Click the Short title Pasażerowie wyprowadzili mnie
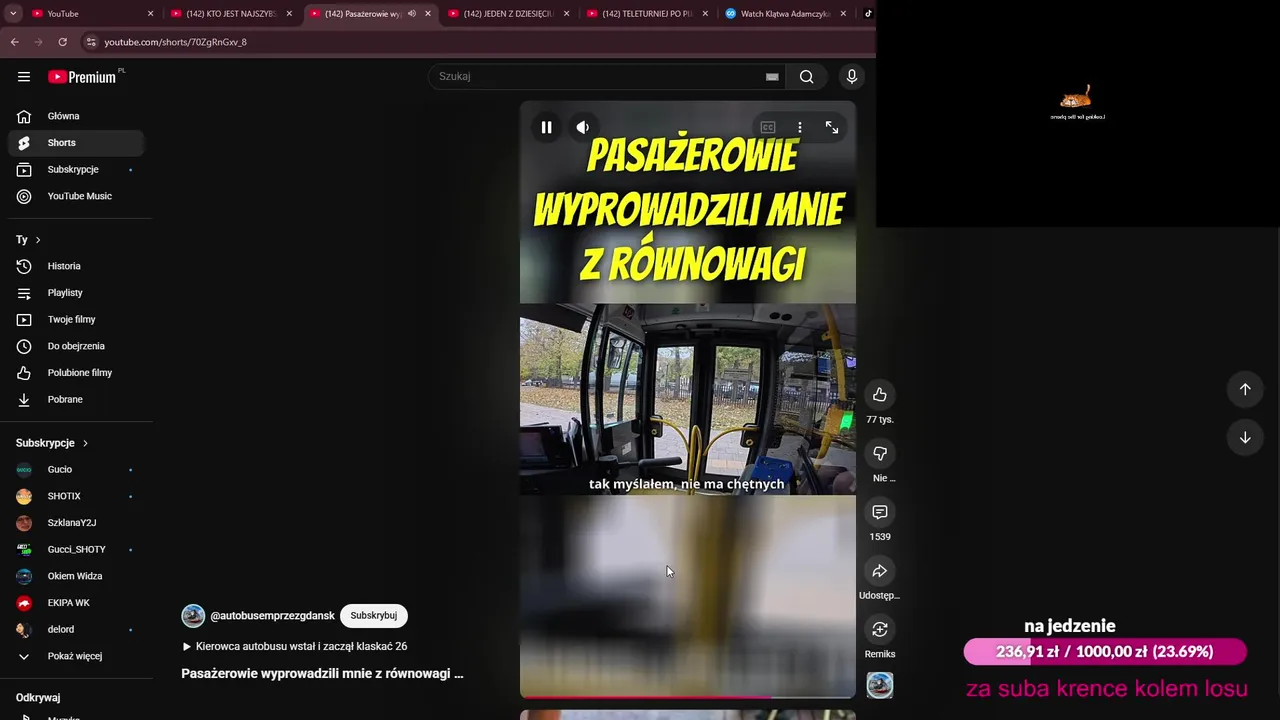 point(322,674)
